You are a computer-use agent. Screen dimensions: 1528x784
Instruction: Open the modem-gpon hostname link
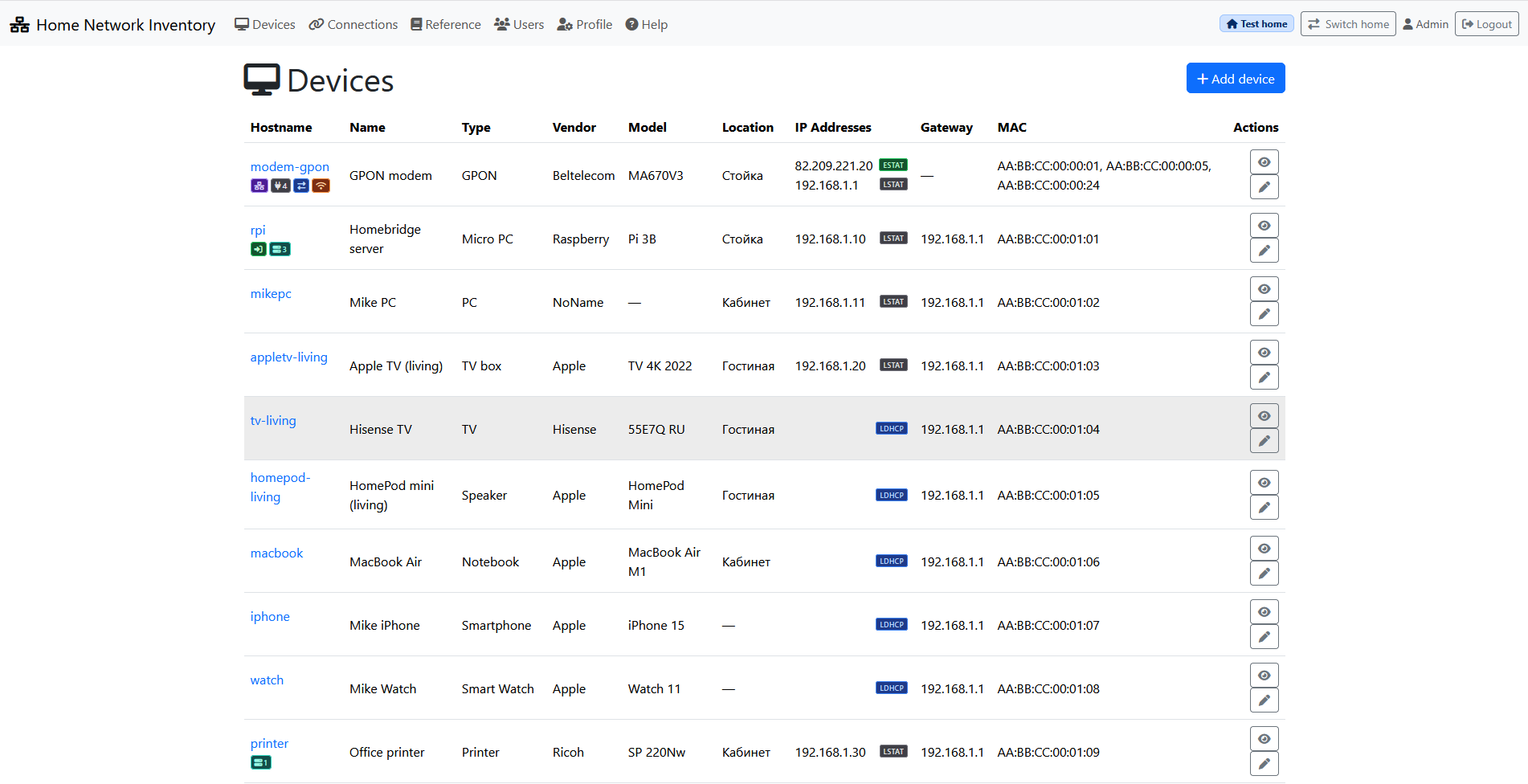(290, 166)
